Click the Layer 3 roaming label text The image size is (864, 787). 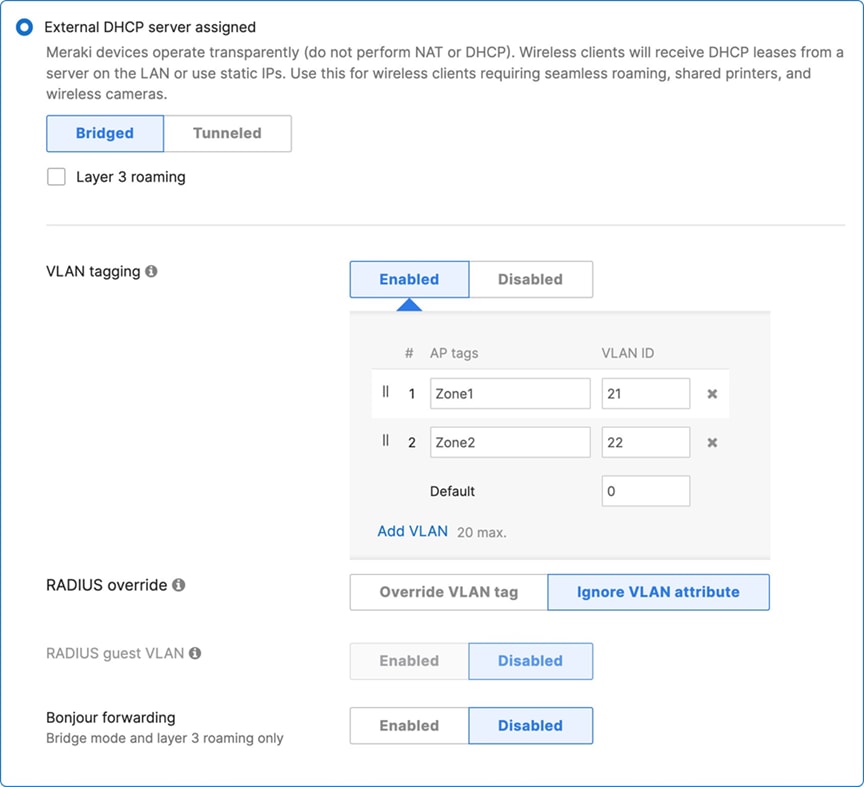131,177
